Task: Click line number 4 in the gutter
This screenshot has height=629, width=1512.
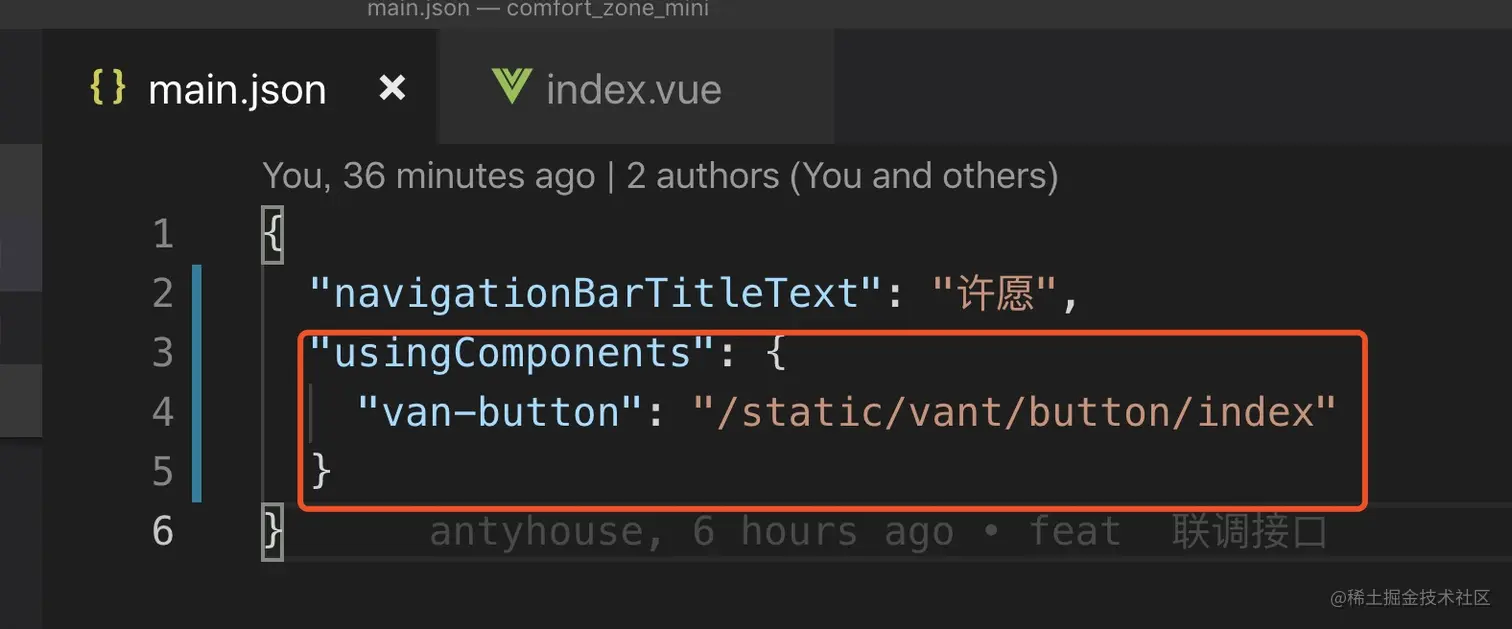Action: (x=163, y=412)
